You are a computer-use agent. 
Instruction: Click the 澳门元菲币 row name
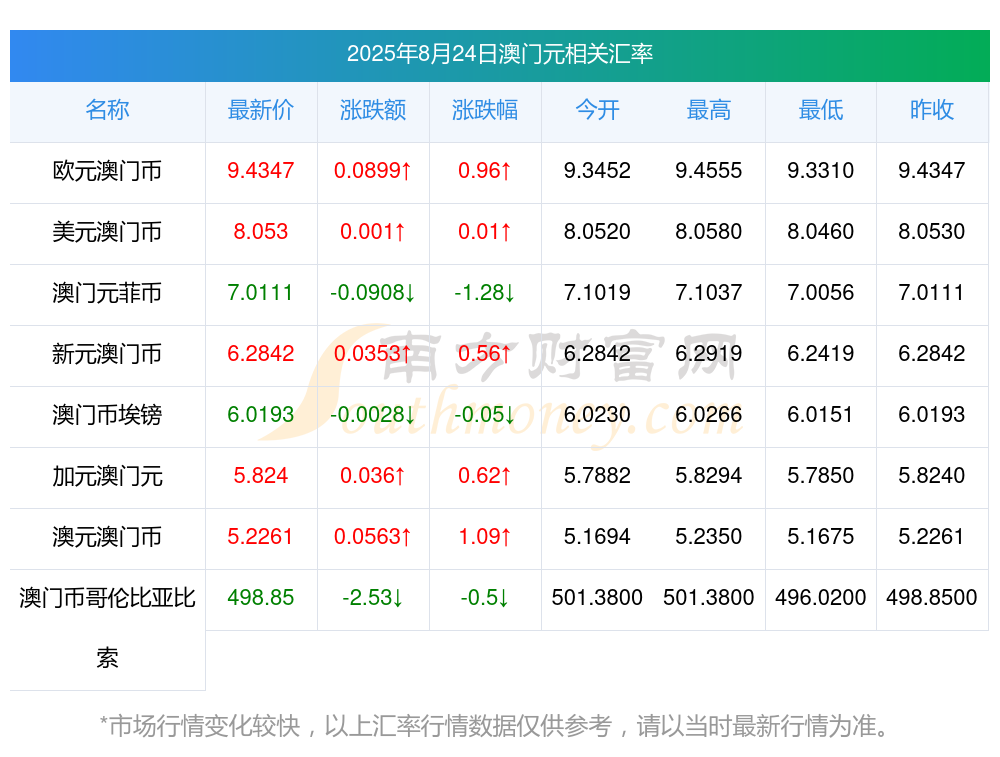(107, 293)
